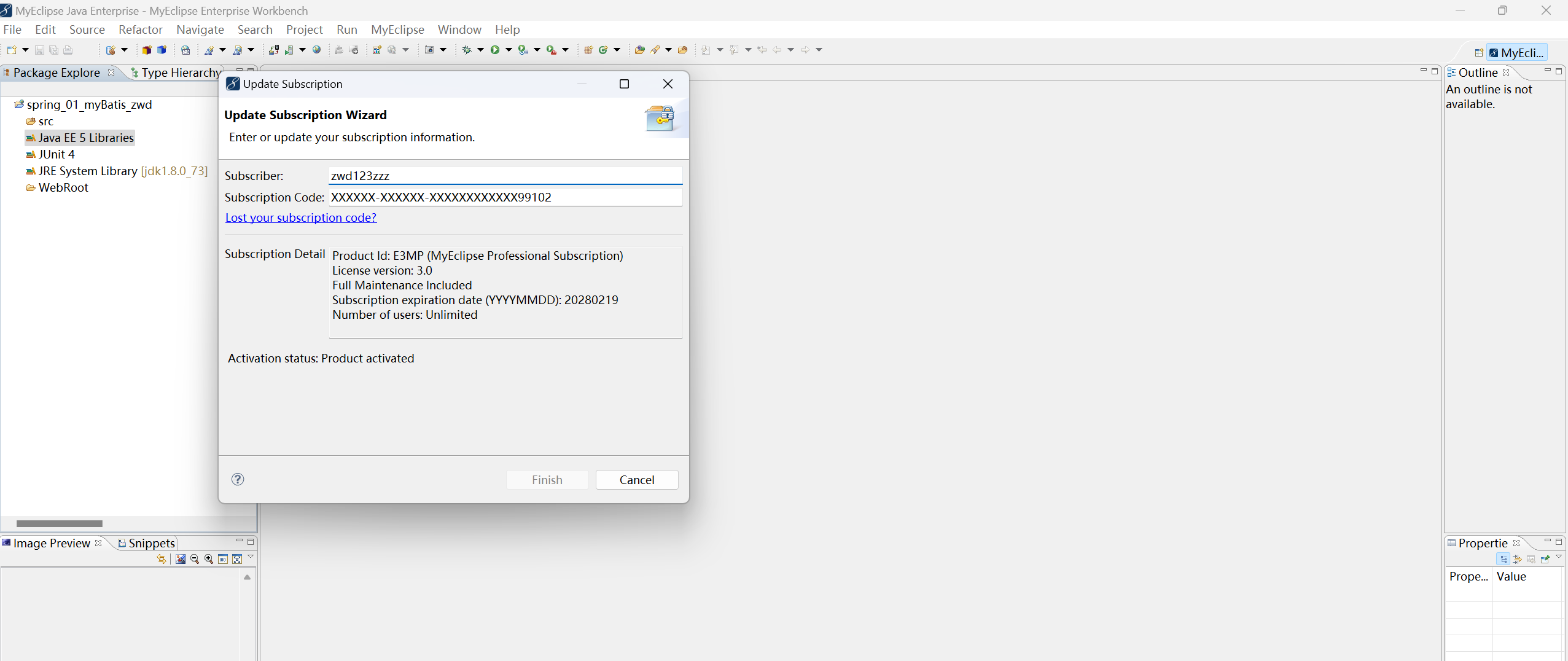Click the Package Explorer horizontal scrollbar
The width and height of the screenshot is (1568, 661).
coord(60,523)
